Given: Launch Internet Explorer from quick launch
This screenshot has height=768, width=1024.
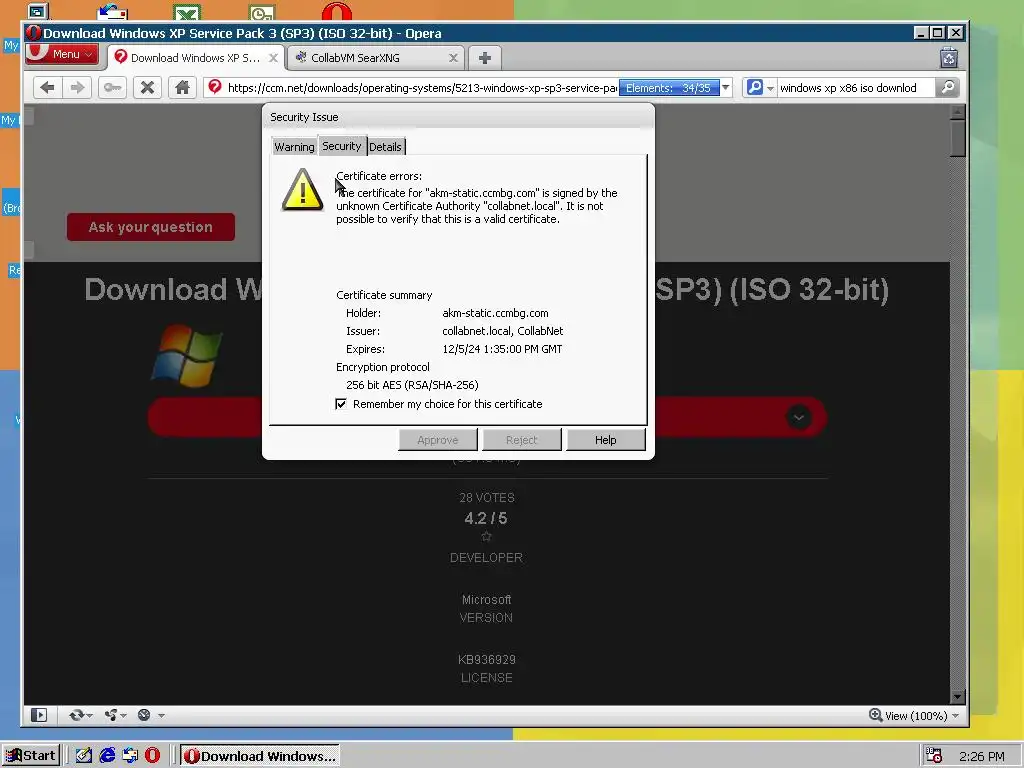Looking at the screenshot, I should click(x=107, y=756).
